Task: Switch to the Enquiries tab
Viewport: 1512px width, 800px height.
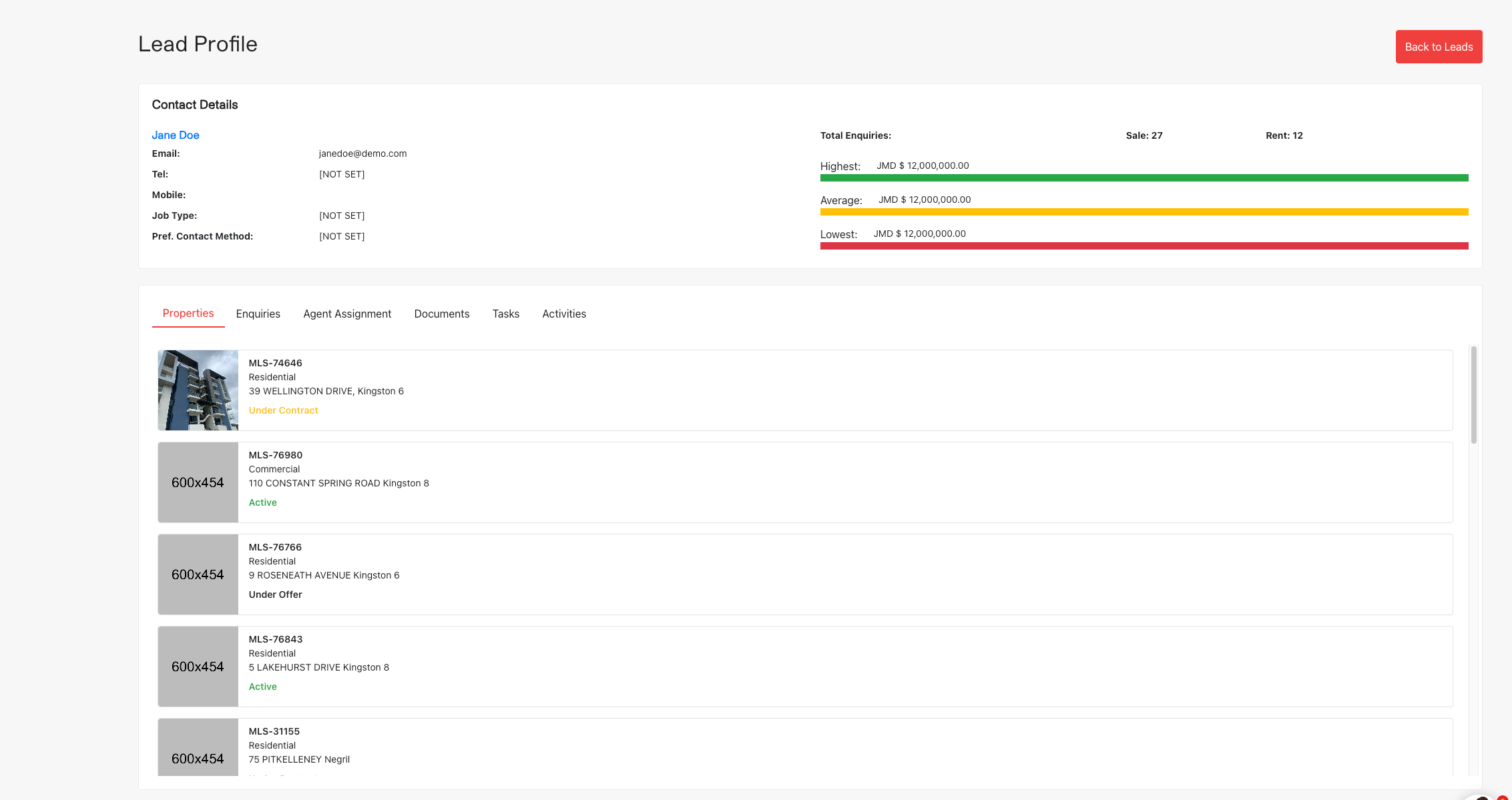Action: pos(258,314)
